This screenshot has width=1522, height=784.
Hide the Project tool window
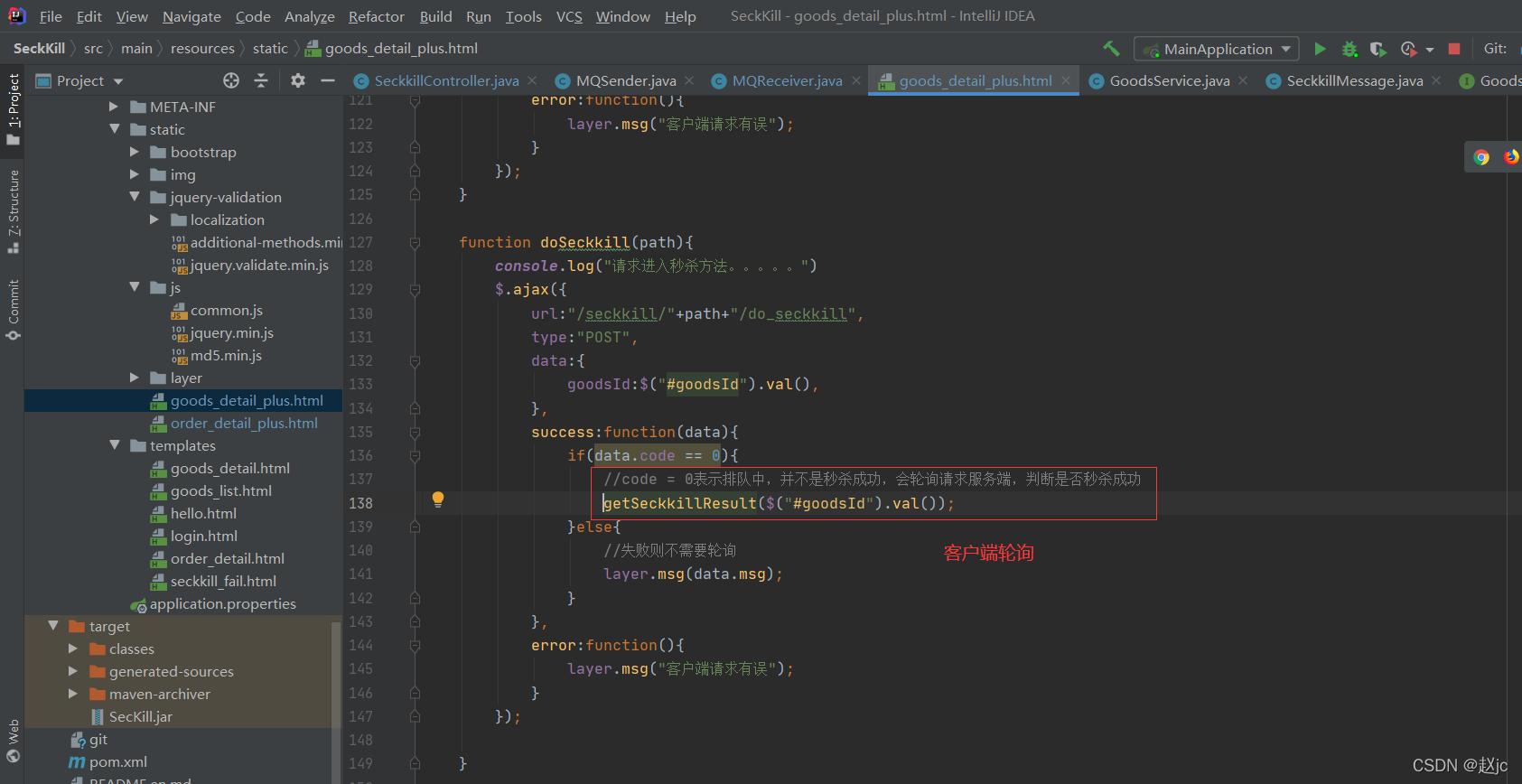coord(328,80)
